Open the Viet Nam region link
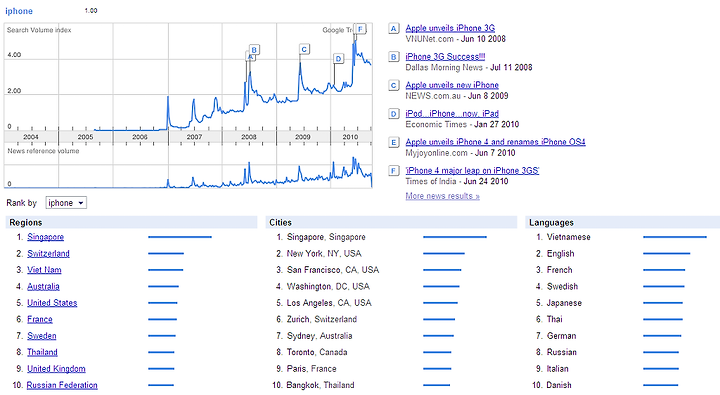This screenshot has width=720, height=395. tap(44, 270)
